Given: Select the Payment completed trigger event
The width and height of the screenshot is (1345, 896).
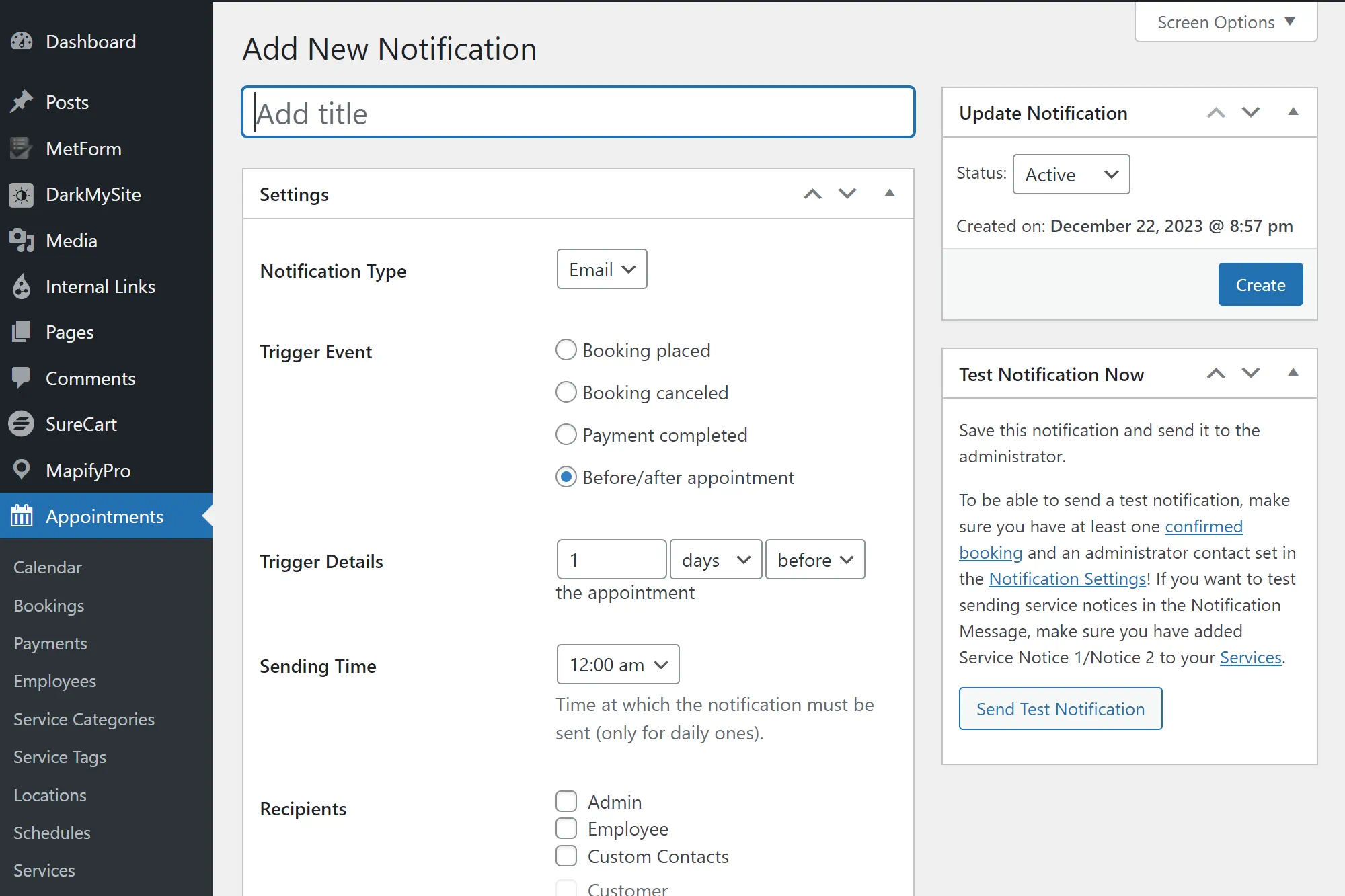Looking at the screenshot, I should pos(566,434).
